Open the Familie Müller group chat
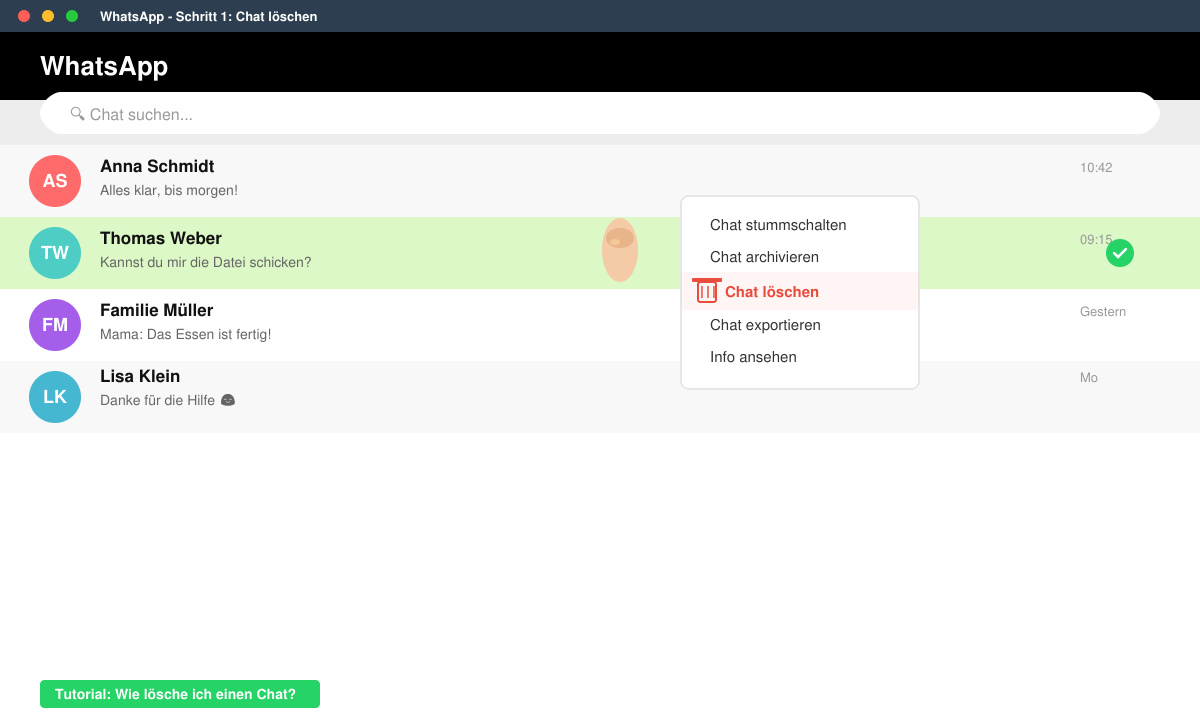Image resolution: width=1200 pixels, height=720 pixels. [600, 325]
